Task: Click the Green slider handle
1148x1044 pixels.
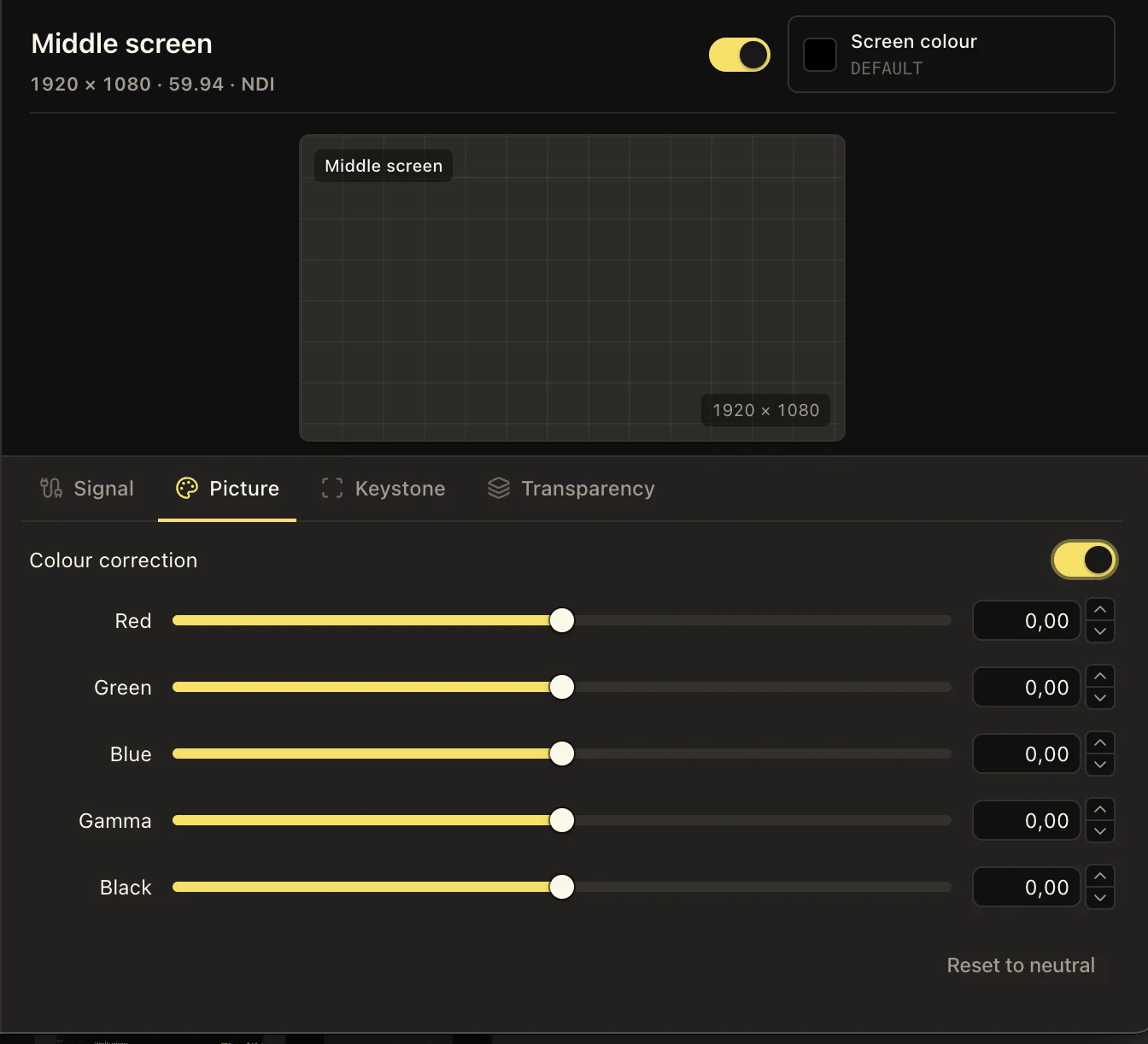Action: pos(562,687)
